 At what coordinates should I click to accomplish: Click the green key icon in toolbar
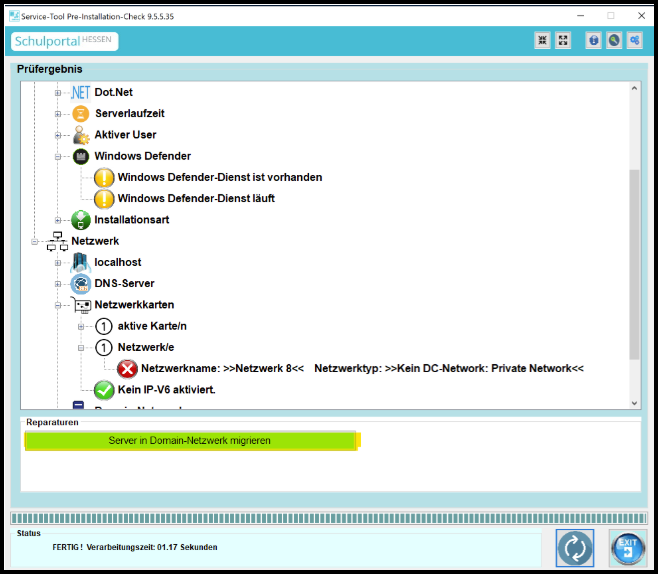click(614, 41)
